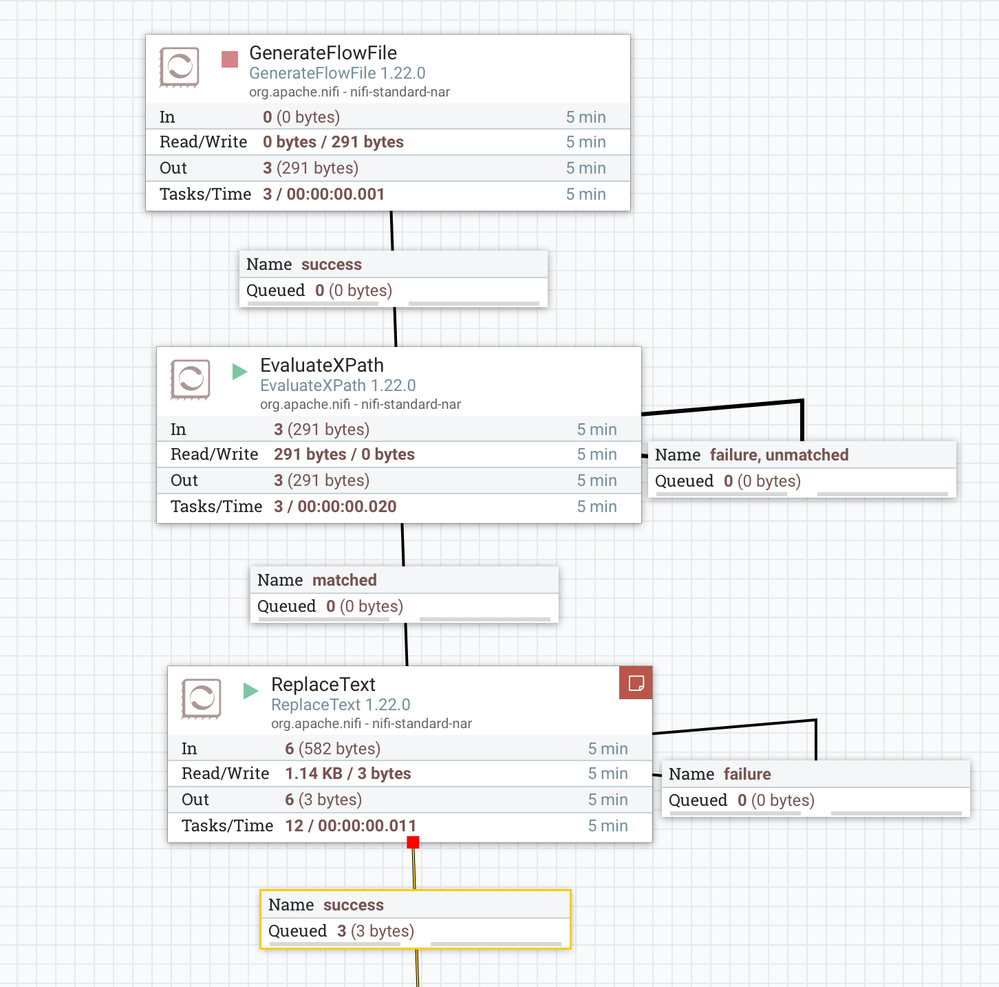The image size is (999, 987).
Task: Select the matched connection label
Action: 405,594
